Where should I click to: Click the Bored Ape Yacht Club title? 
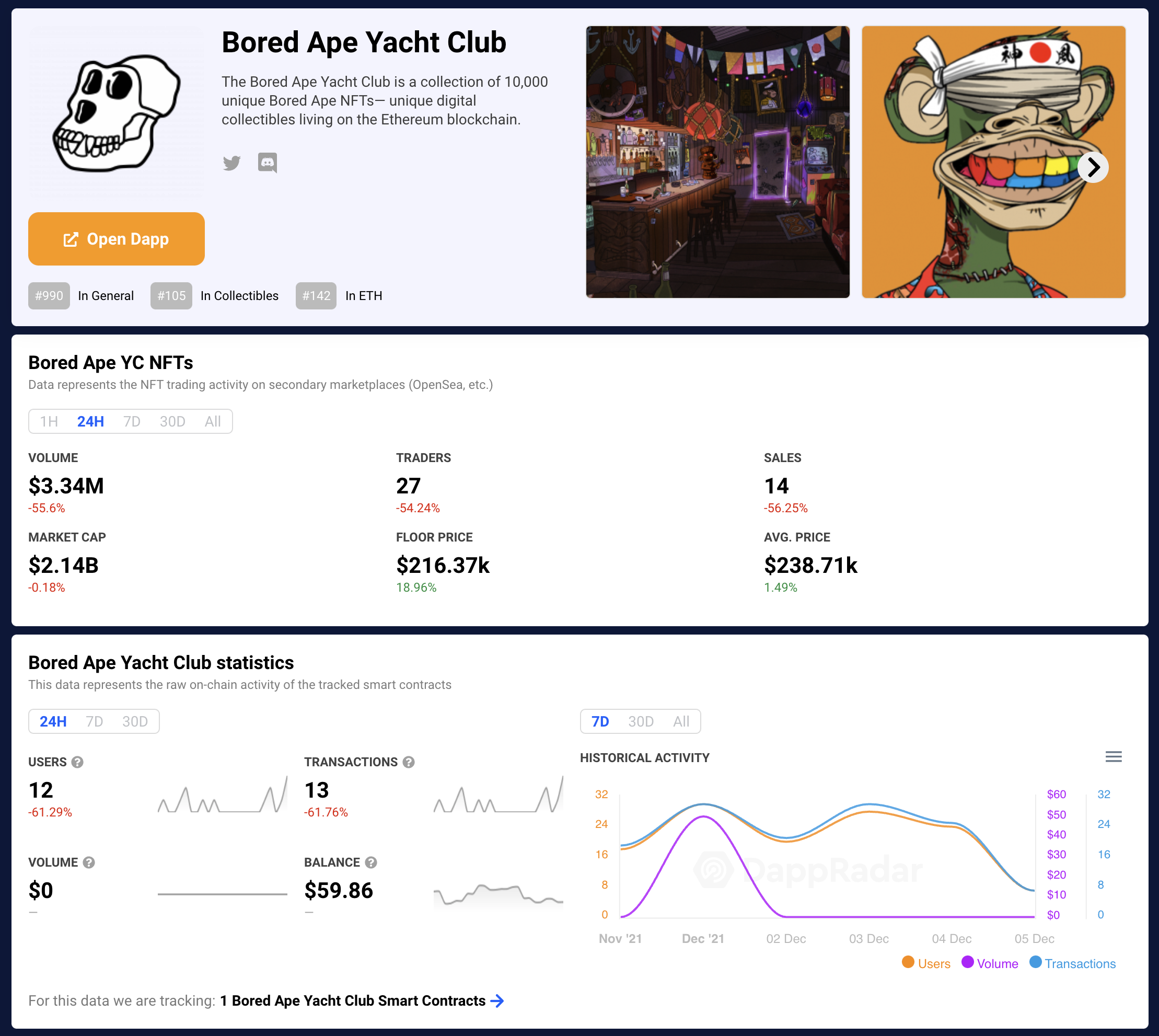pos(364,42)
